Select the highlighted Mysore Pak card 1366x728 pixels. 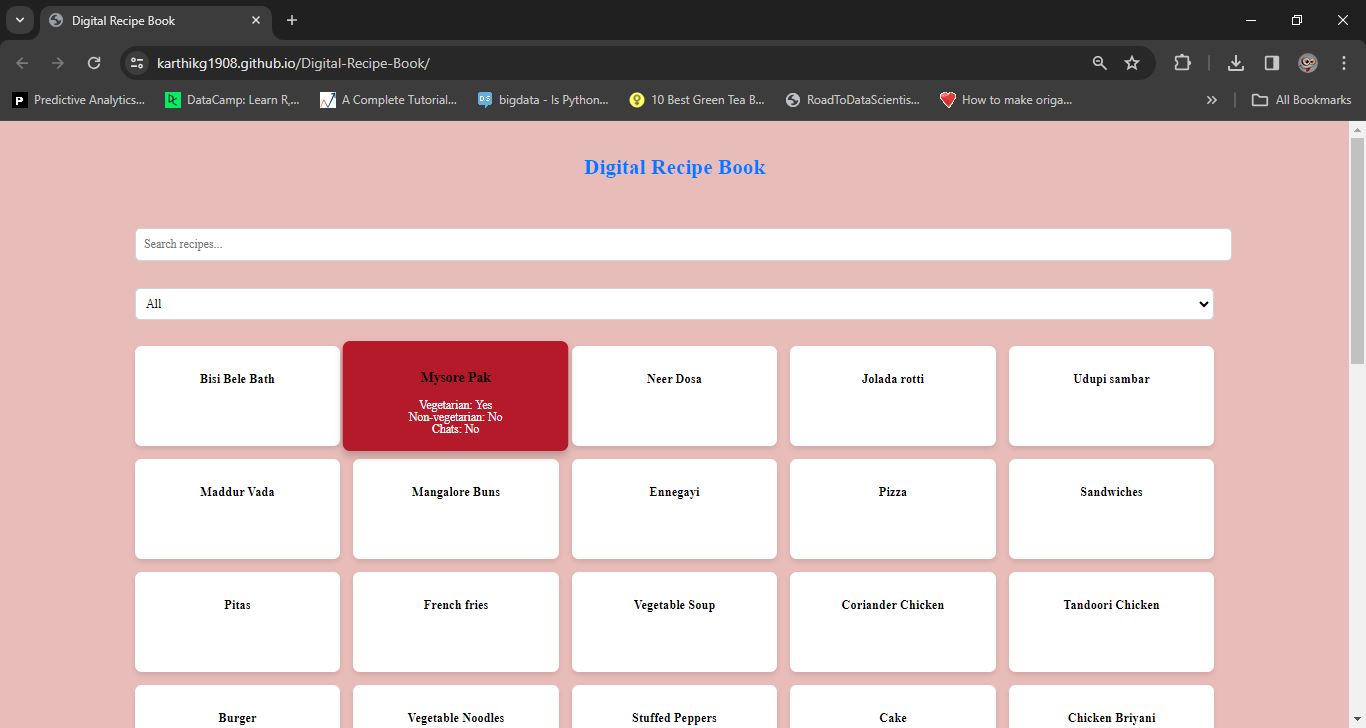(455, 396)
